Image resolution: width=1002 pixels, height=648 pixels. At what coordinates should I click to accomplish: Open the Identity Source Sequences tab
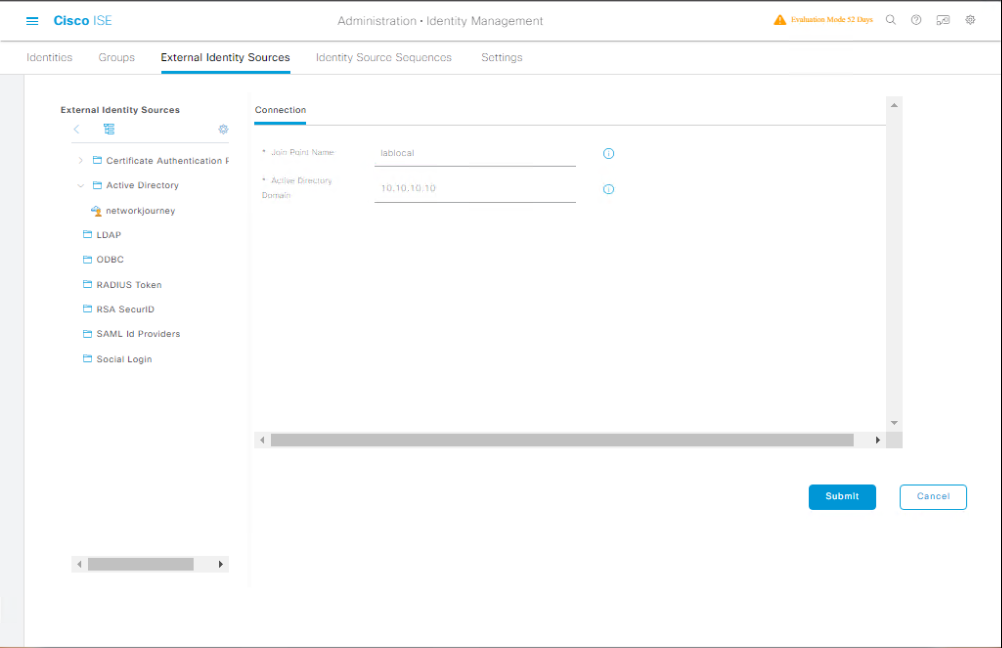click(383, 58)
